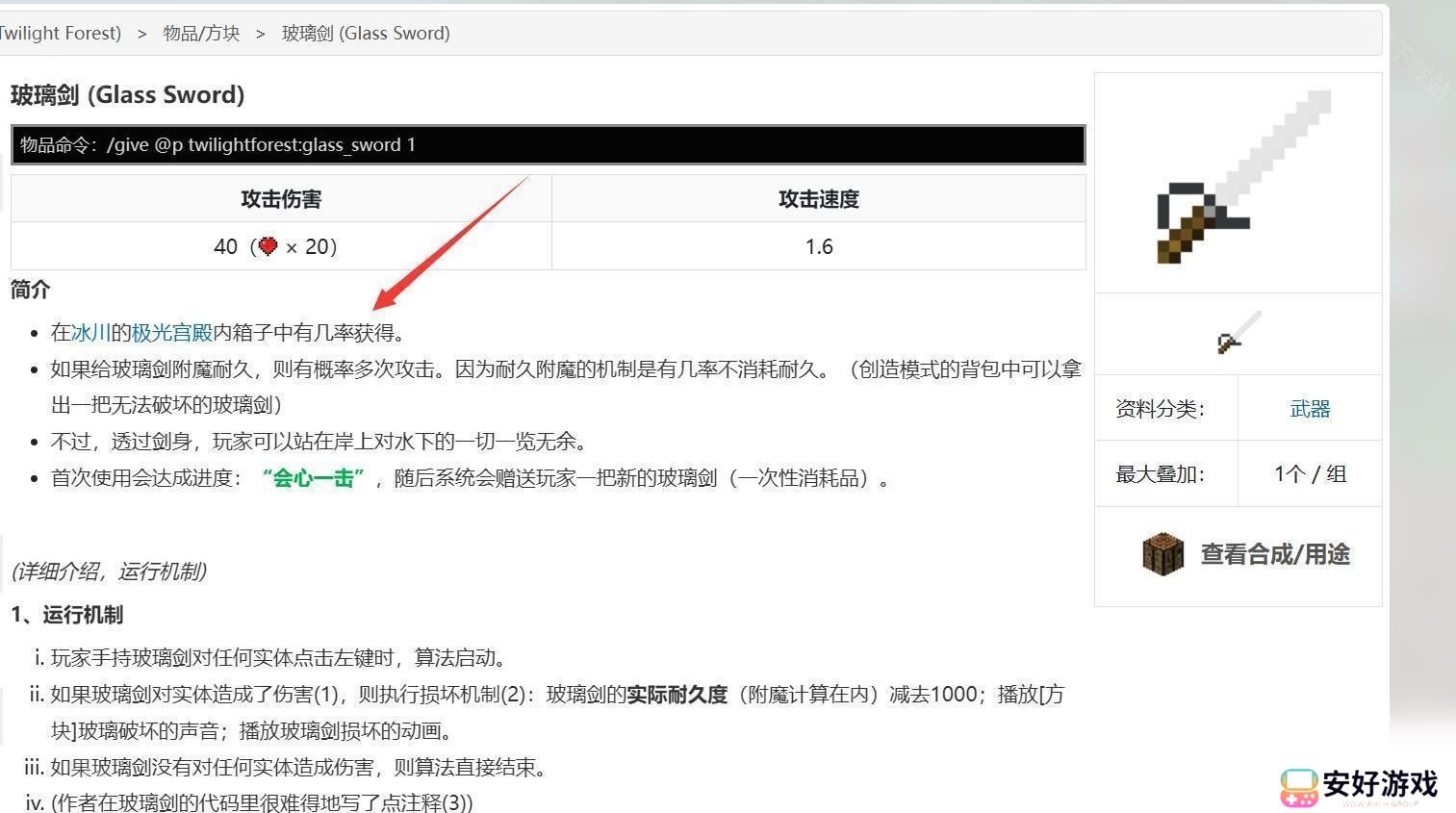Click the 1、运行机制 section heading
Screen dimensions: 1456x813
pyautogui.click(x=67, y=615)
